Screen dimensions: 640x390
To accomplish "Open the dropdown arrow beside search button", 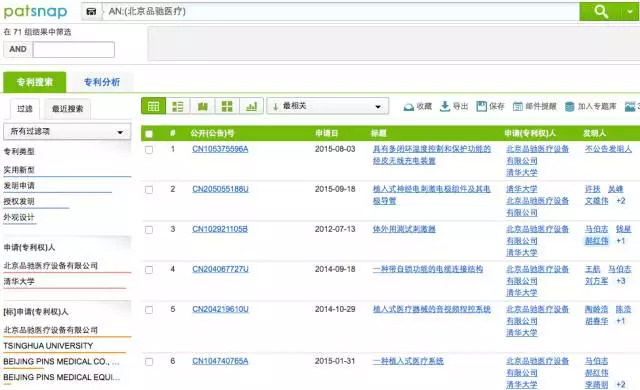I will 630,11.
